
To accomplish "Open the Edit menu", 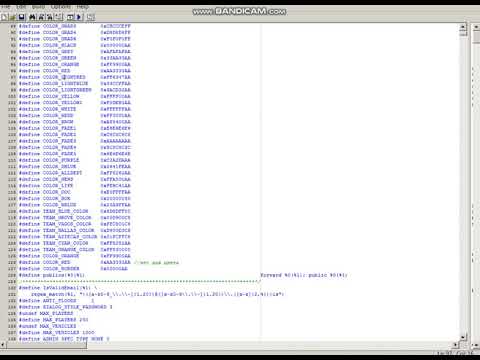I will pos(21,7).
